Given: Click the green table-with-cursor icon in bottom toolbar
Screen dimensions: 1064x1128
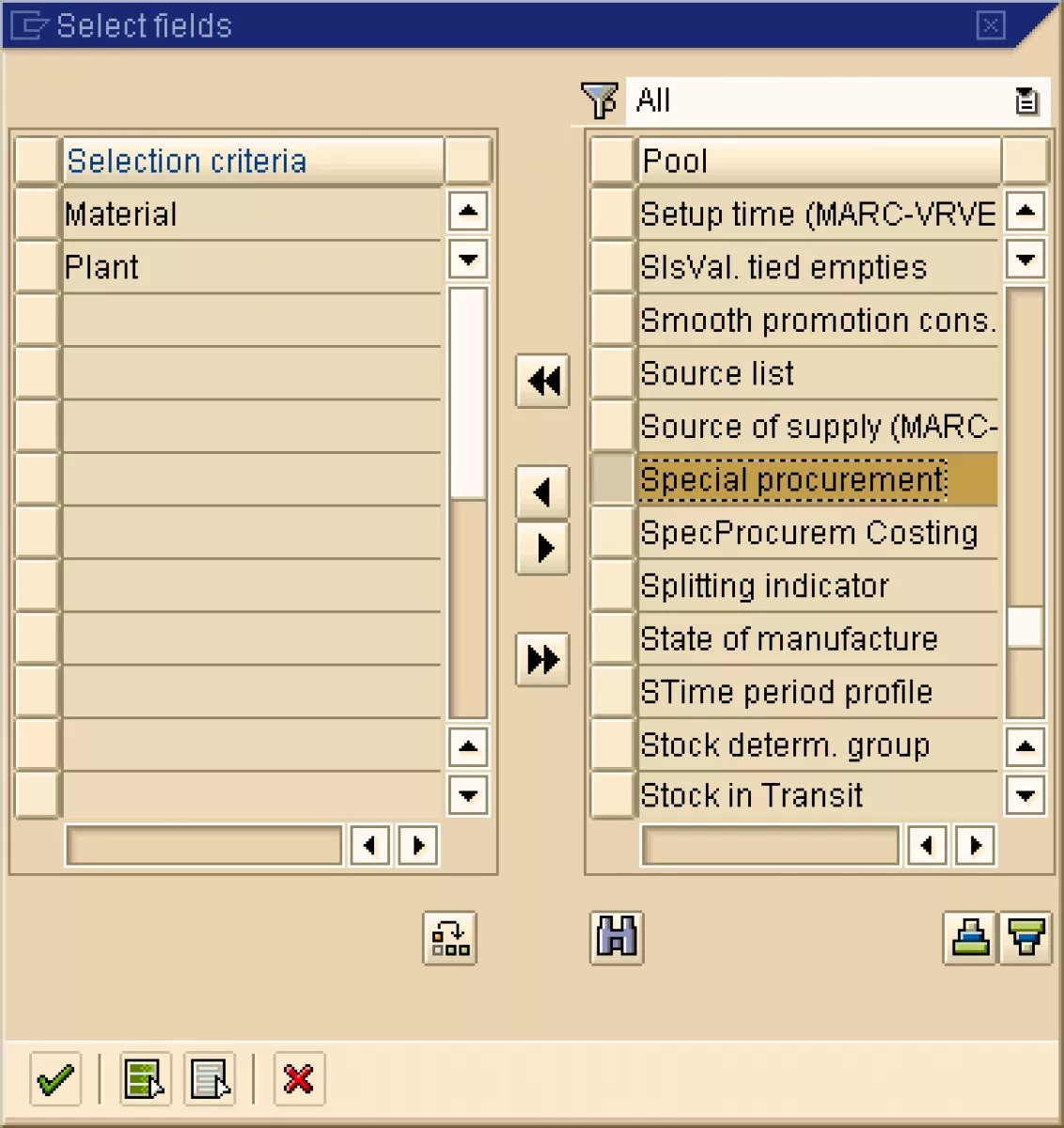Looking at the screenshot, I should pyautogui.click(x=146, y=1079).
